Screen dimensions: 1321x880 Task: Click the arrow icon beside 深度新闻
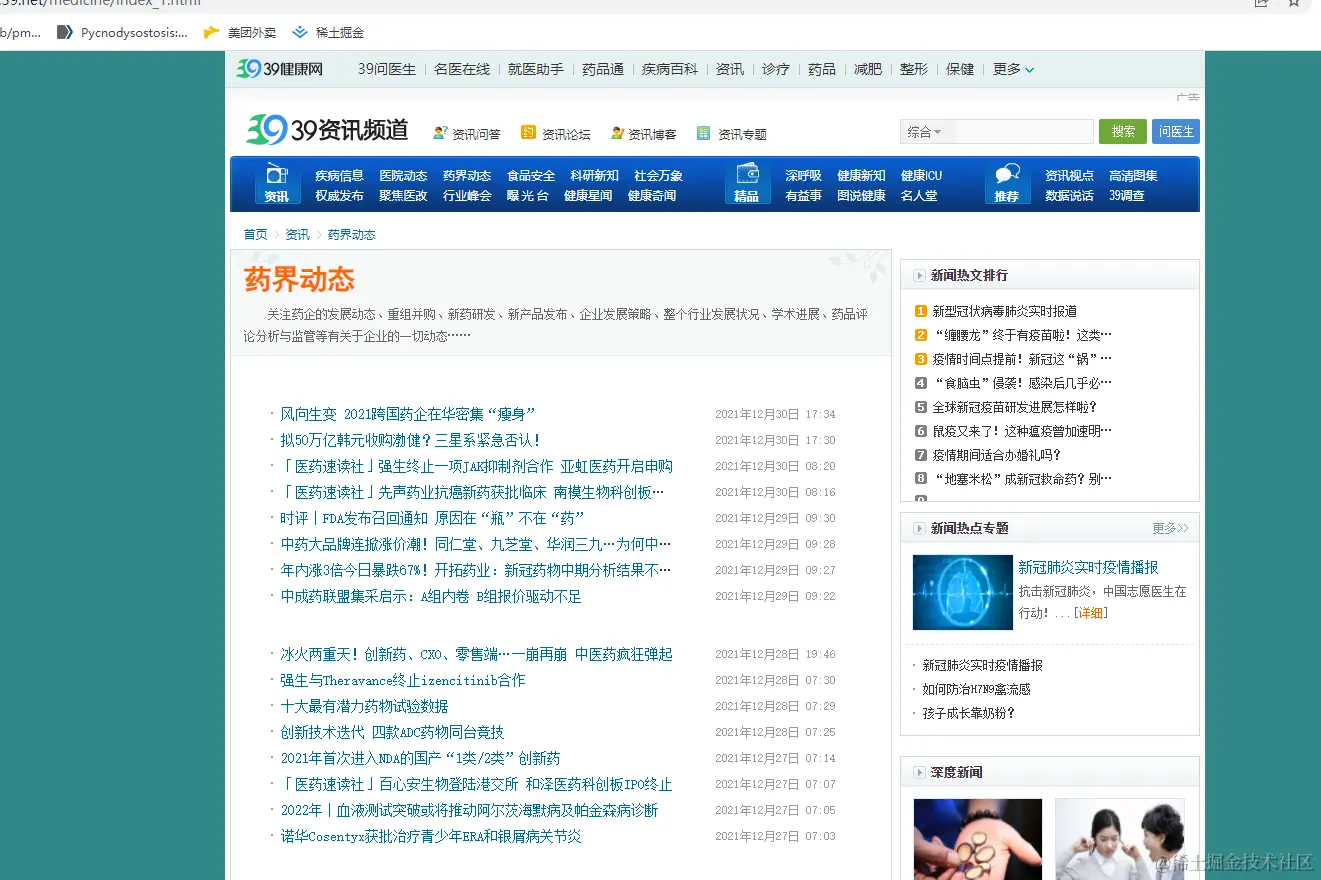(919, 772)
